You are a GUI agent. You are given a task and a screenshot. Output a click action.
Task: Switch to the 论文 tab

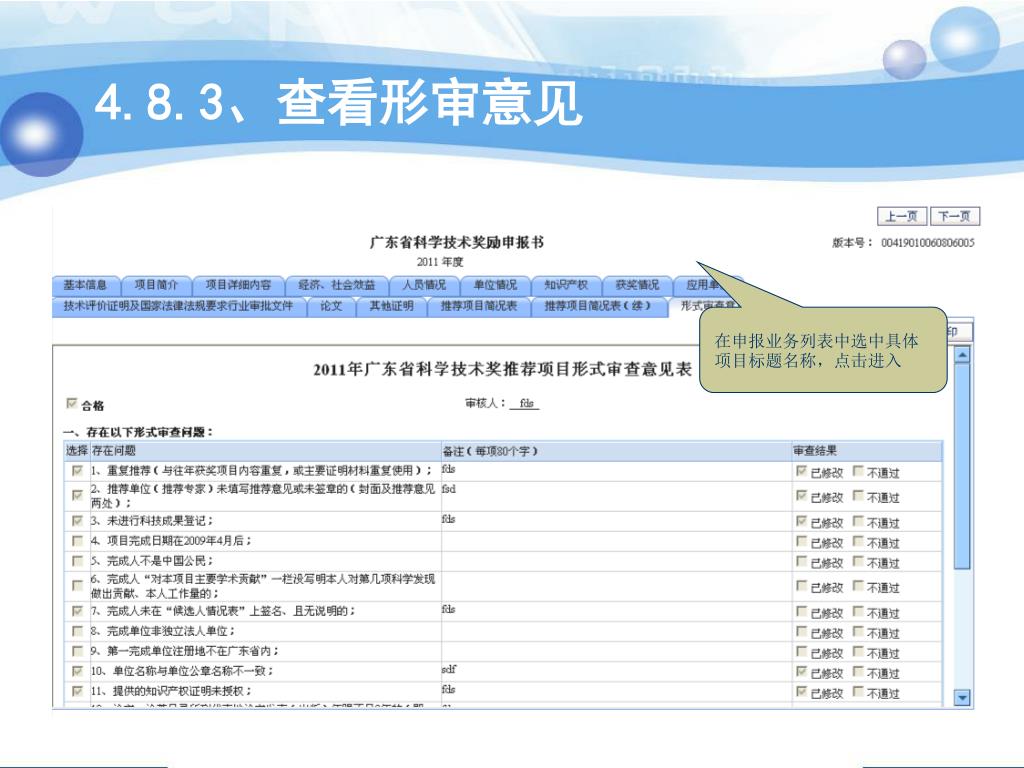(332, 306)
